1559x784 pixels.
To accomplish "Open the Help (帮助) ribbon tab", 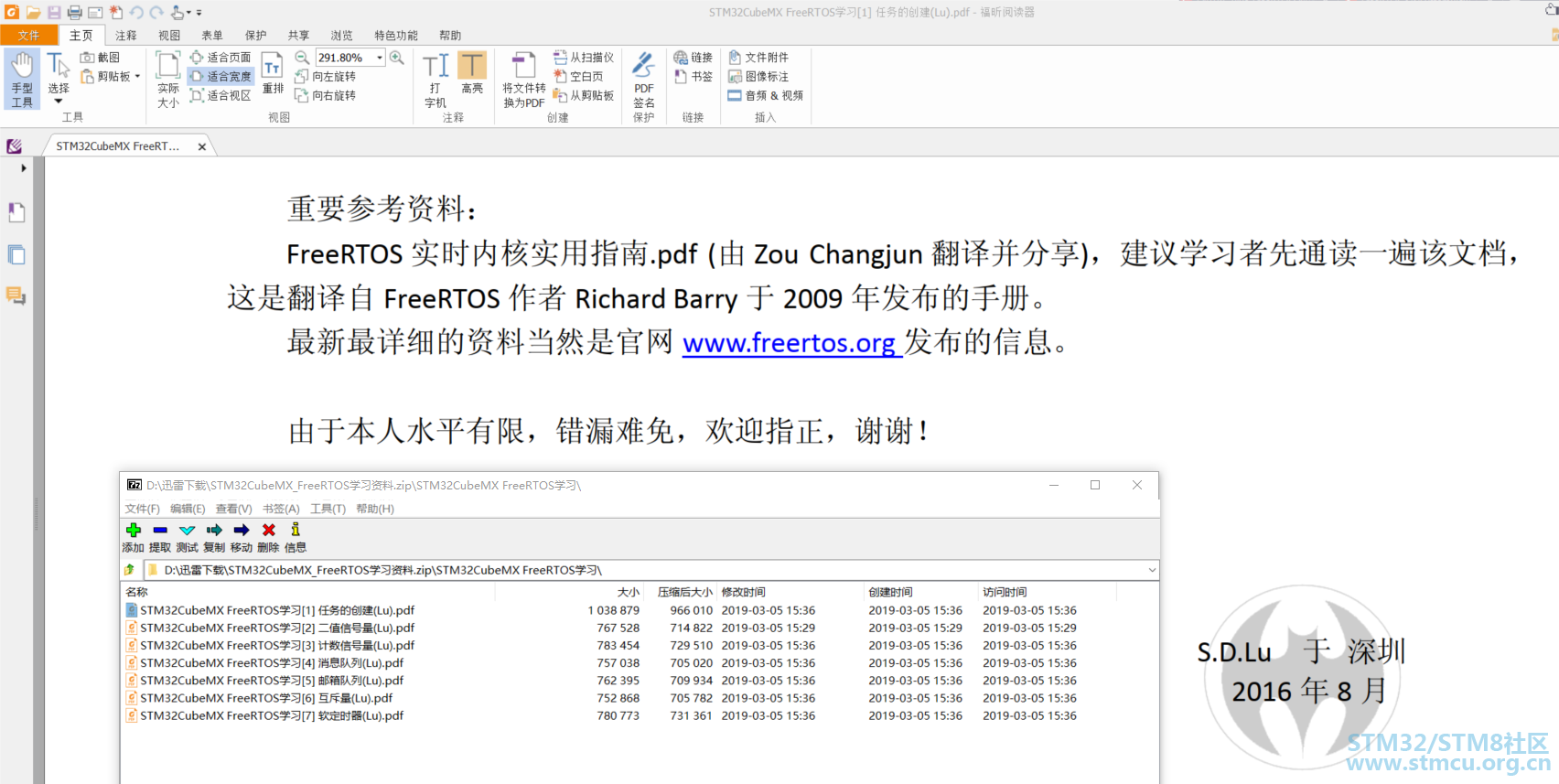I will (450, 36).
